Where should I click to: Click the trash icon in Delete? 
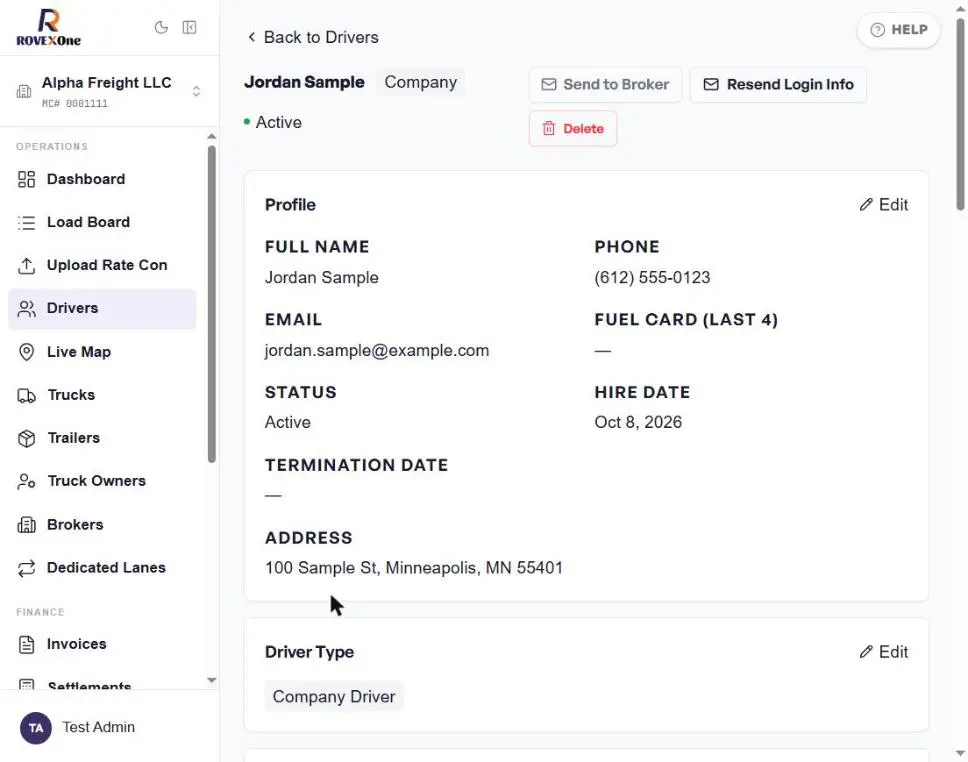(548, 128)
